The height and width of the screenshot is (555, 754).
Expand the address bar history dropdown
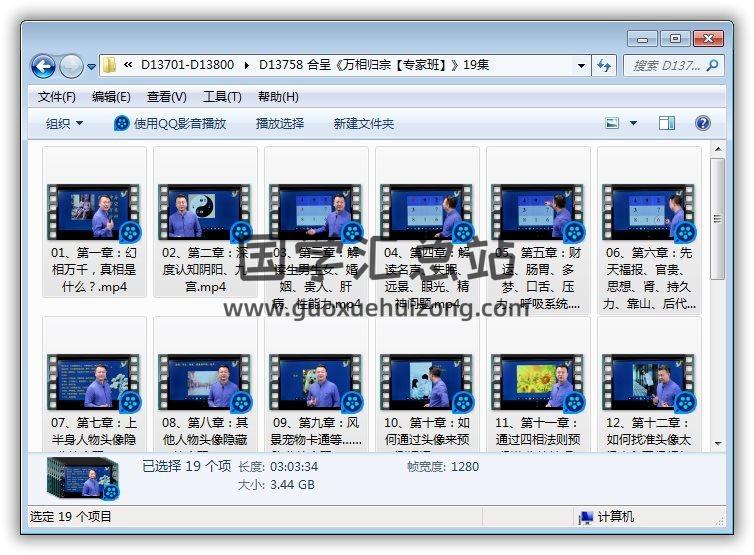pyautogui.click(x=581, y=65)
